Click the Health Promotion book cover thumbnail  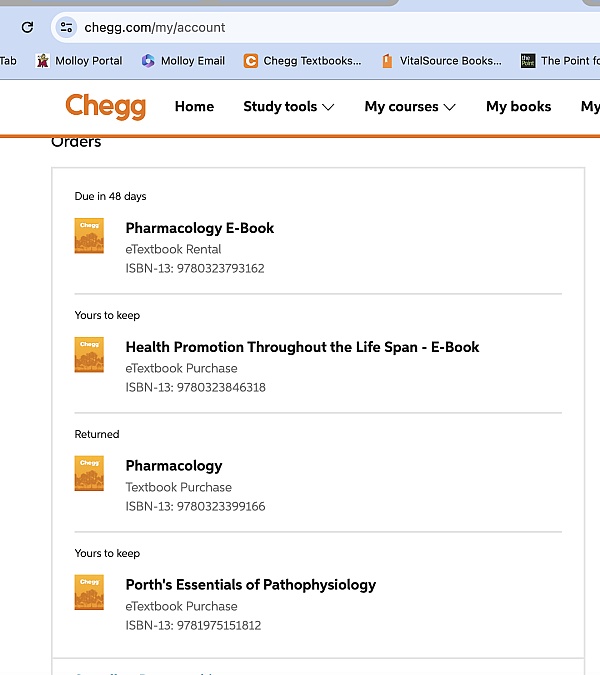pos(89,355)
